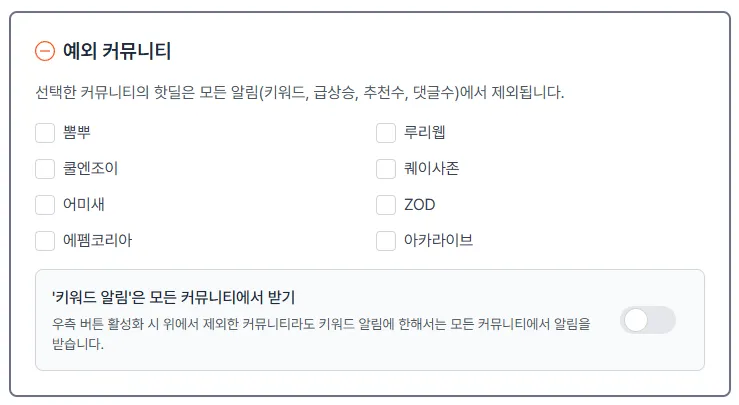The width and height of the screenshot is (739, 405).
Task: Turn on the keyword alert toggle switch
Action: (x=647, y=320)
